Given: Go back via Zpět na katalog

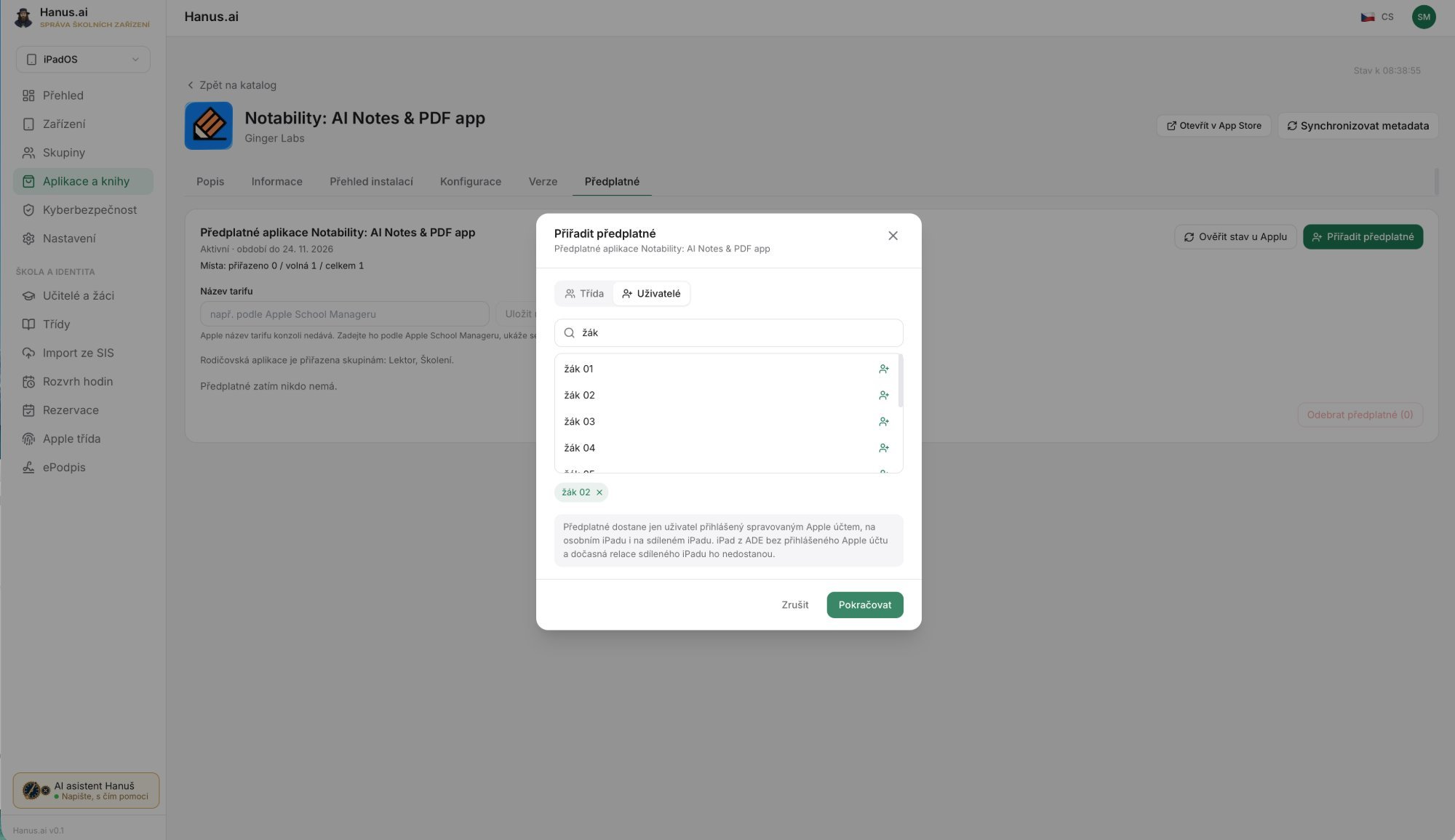Looking at the screenshot, I should [231, 85].
